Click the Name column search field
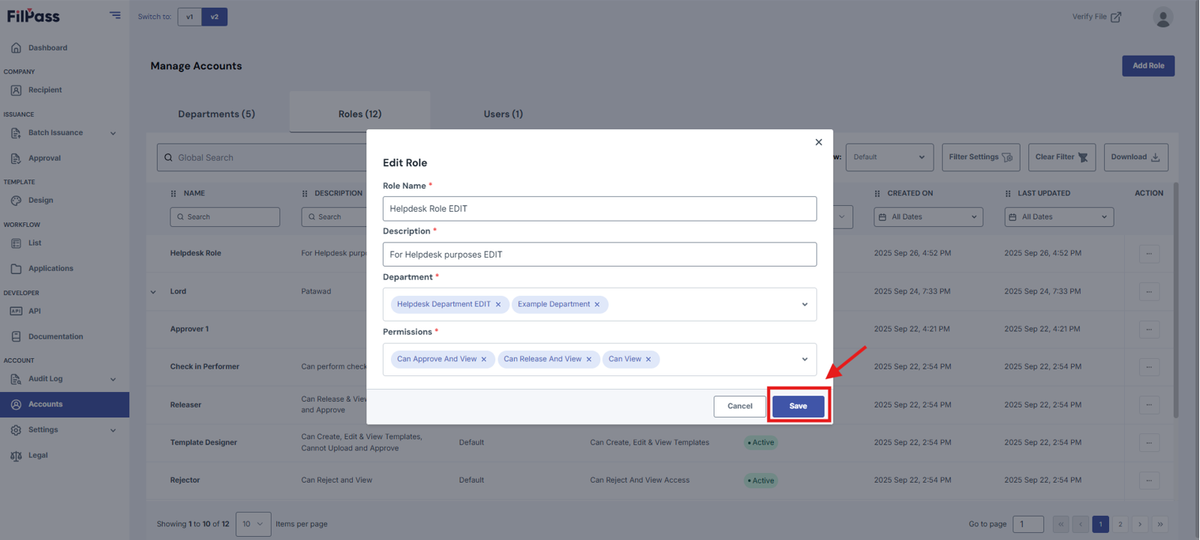 click(225, 217)
